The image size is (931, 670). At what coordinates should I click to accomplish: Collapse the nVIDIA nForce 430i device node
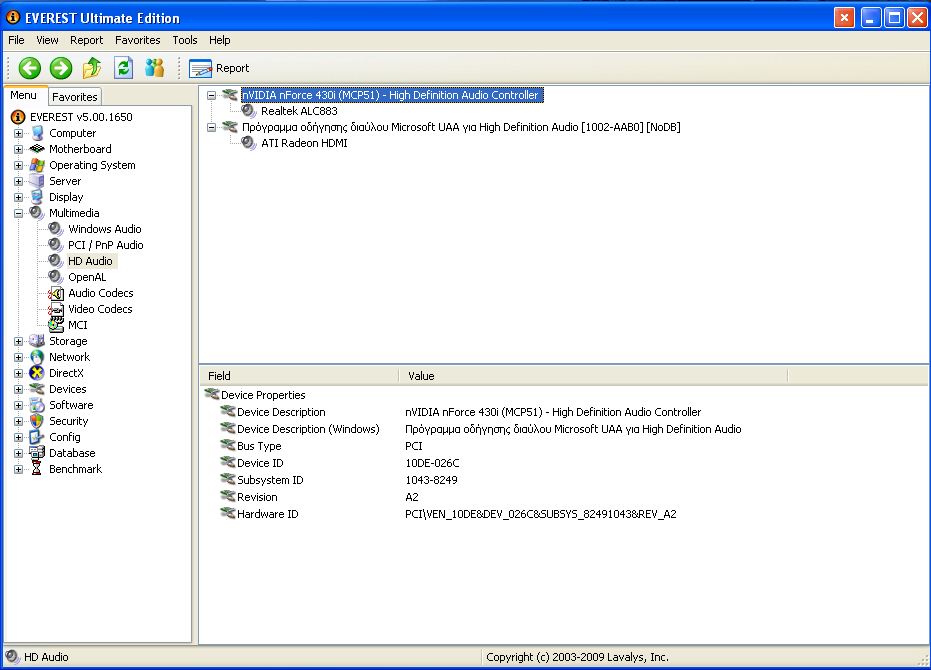(x=211, y=95)
